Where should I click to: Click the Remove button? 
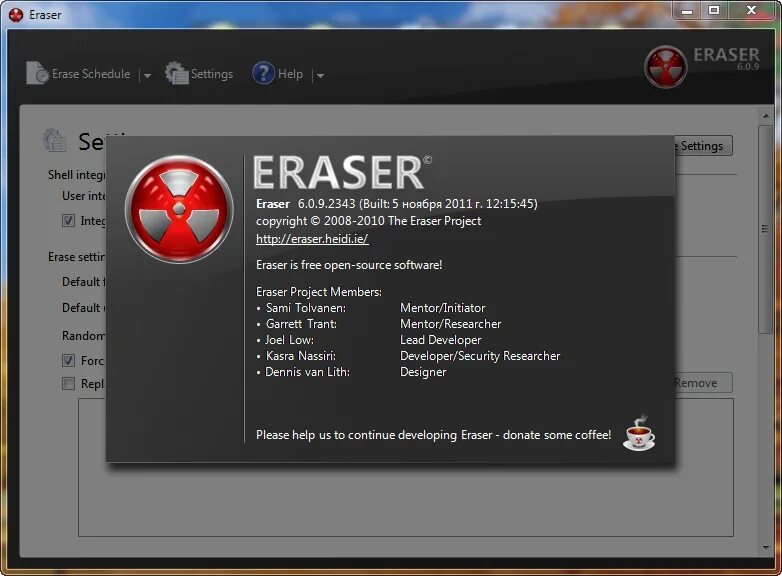(x=703, y=383)
